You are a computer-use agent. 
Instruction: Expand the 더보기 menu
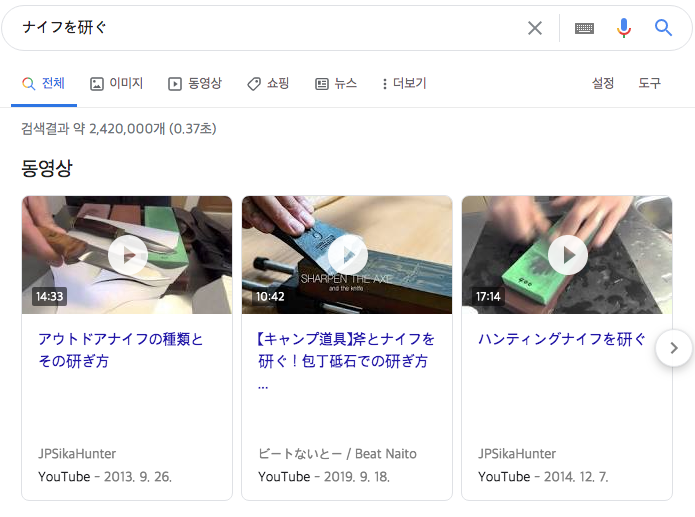point(404,83)
